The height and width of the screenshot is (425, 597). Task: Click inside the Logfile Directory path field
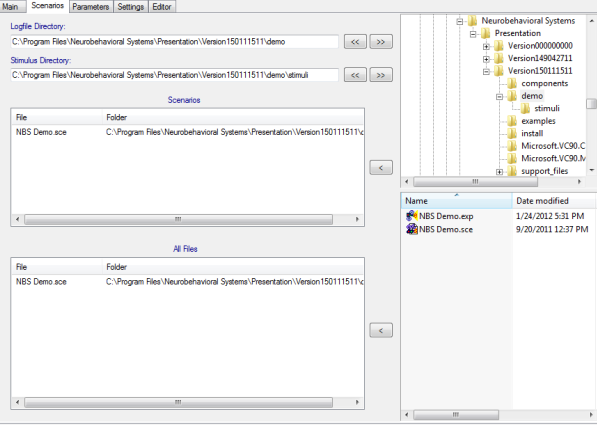point(174,42)
